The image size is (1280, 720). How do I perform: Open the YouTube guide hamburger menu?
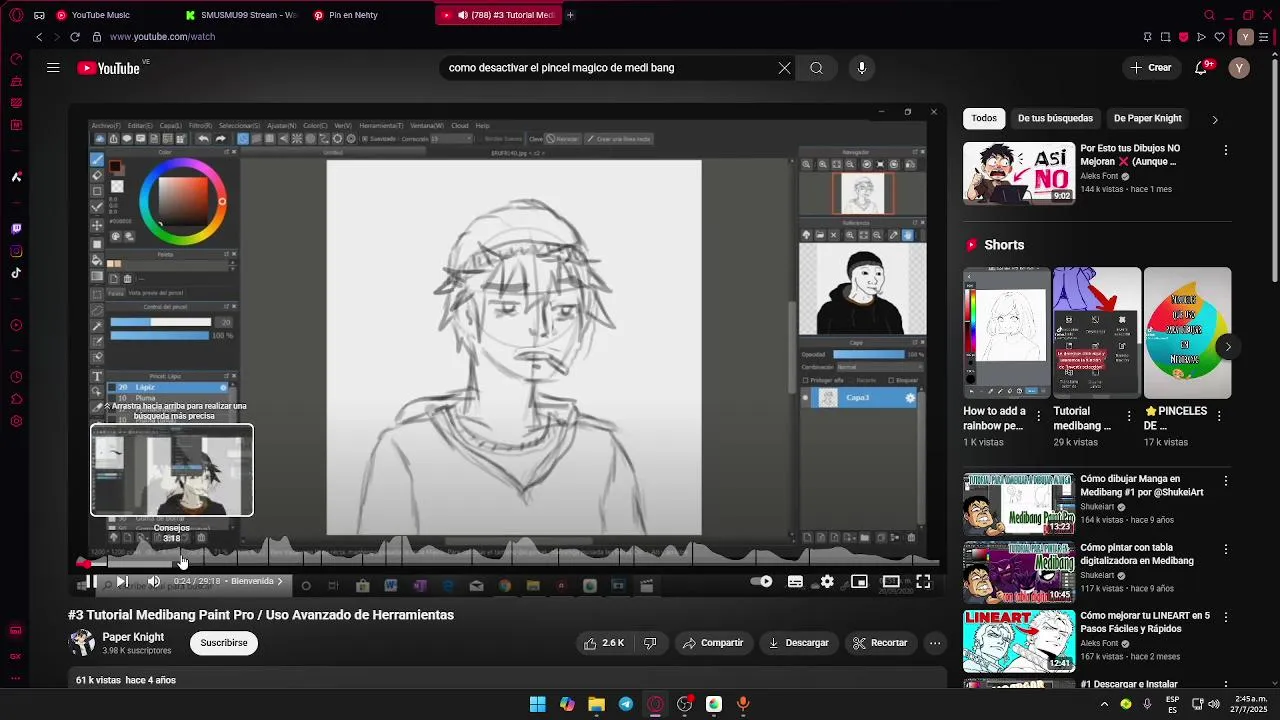[53, 68]
